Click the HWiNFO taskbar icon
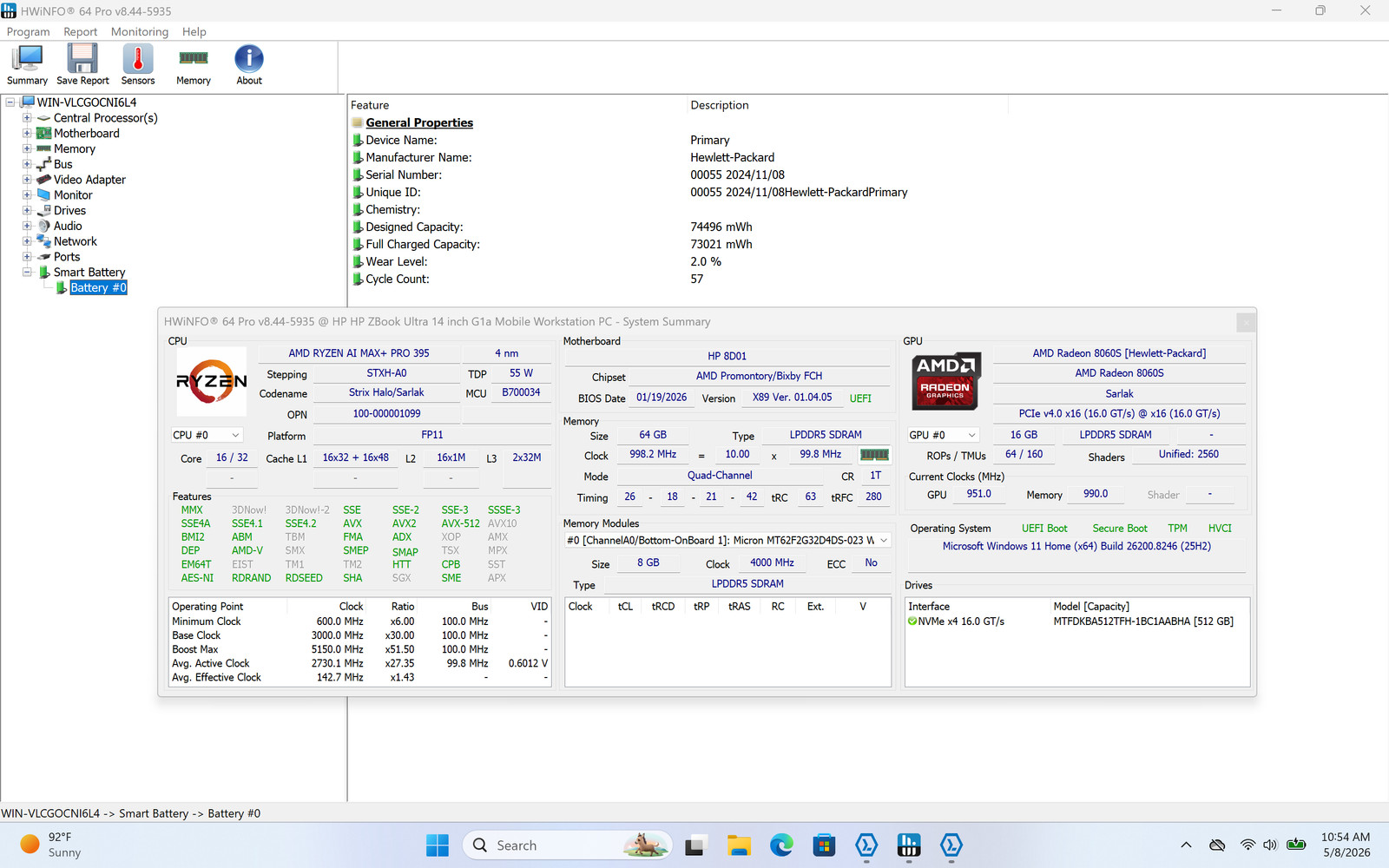1389x868 pixels. pos(909,845)
